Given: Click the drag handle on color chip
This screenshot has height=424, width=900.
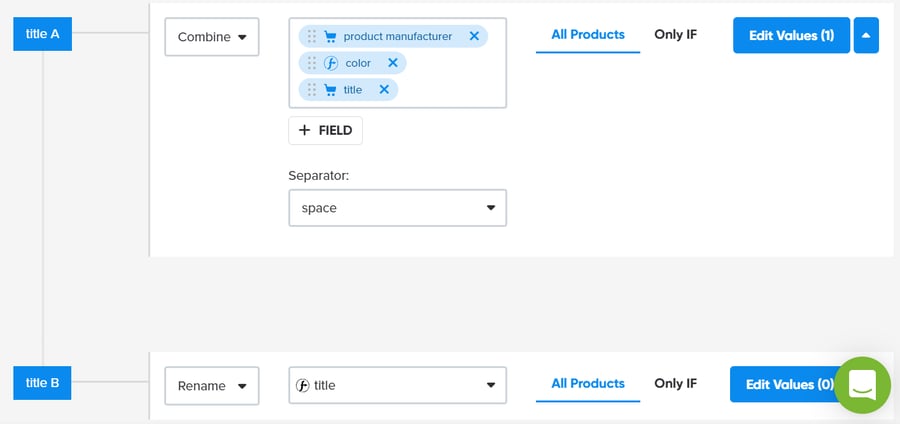Looking at the screenshot, I should [312, 63].
